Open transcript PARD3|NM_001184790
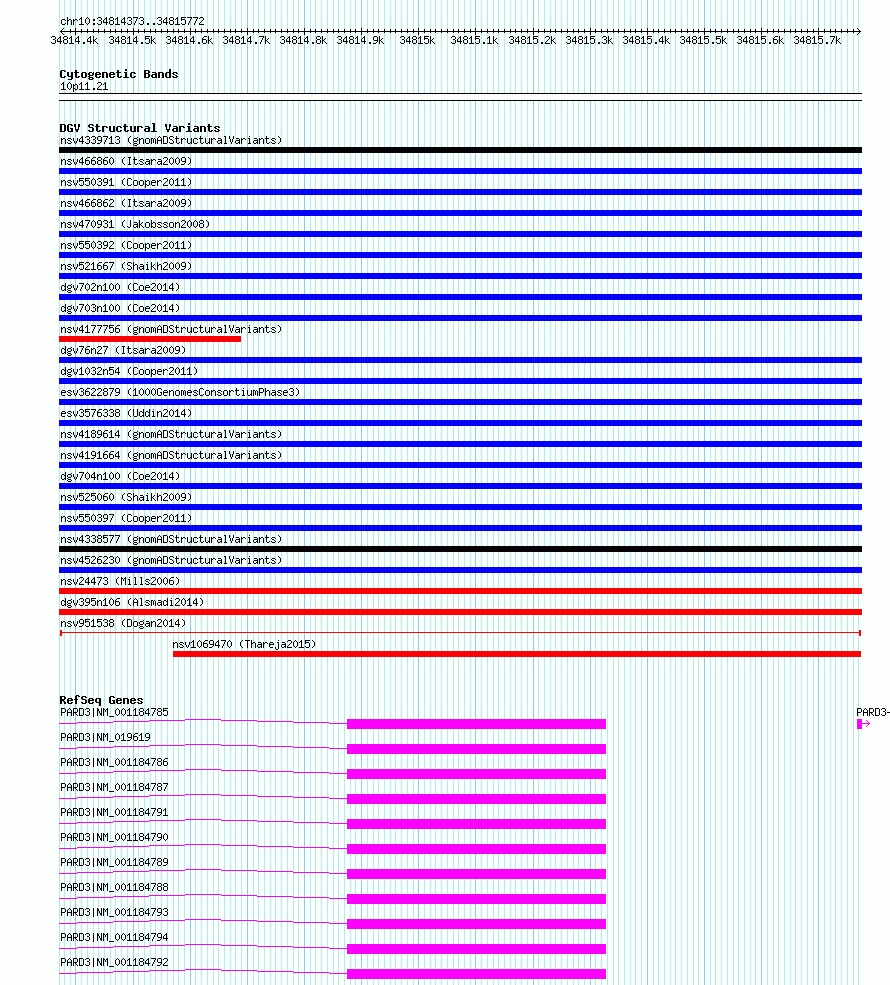The image size is (890, 985). tap(114, 837)
